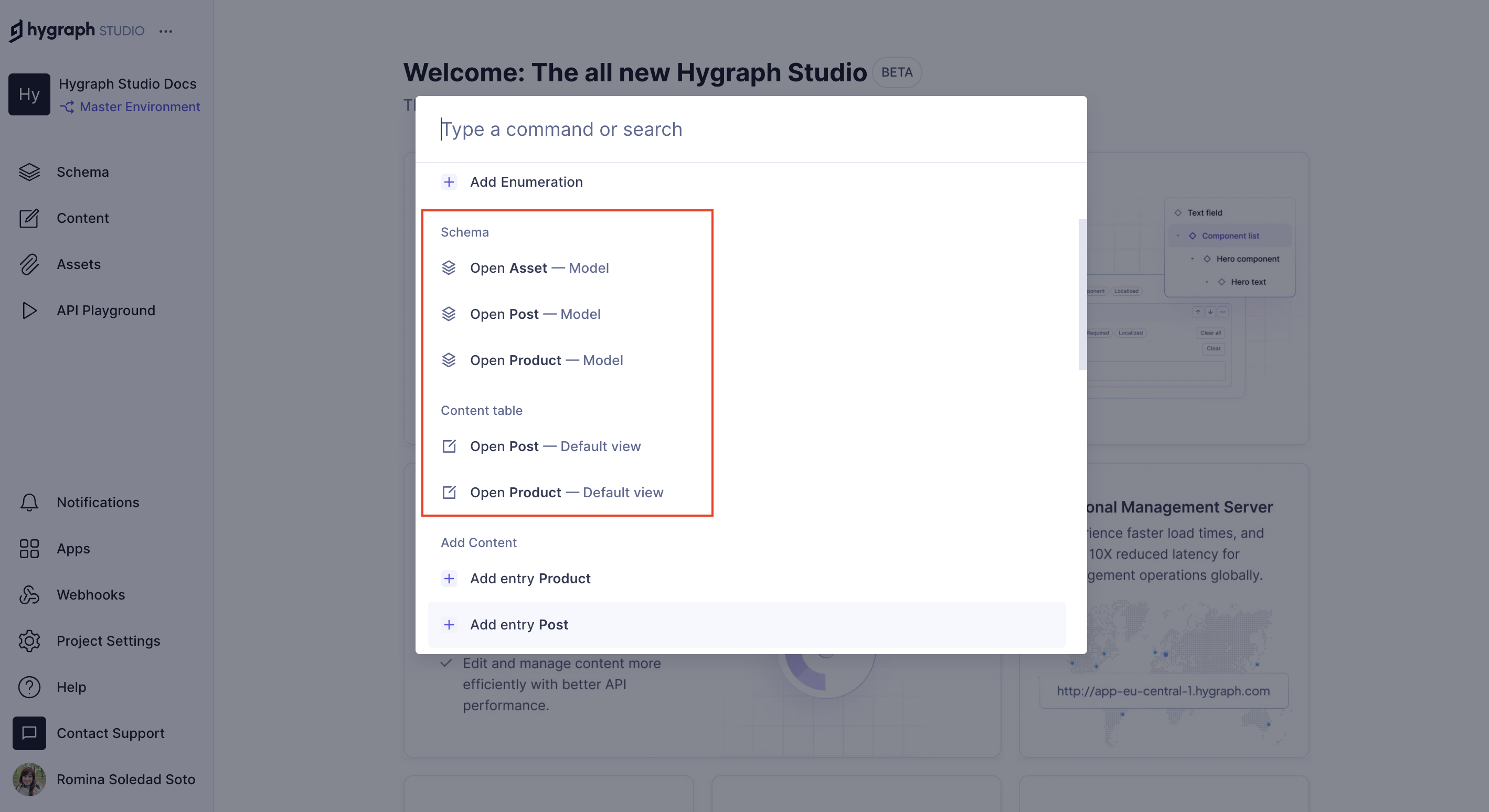Click the 'Schema' group heading in palette
The height and width of the screenshot is (812, 1489).
point(465,232)
